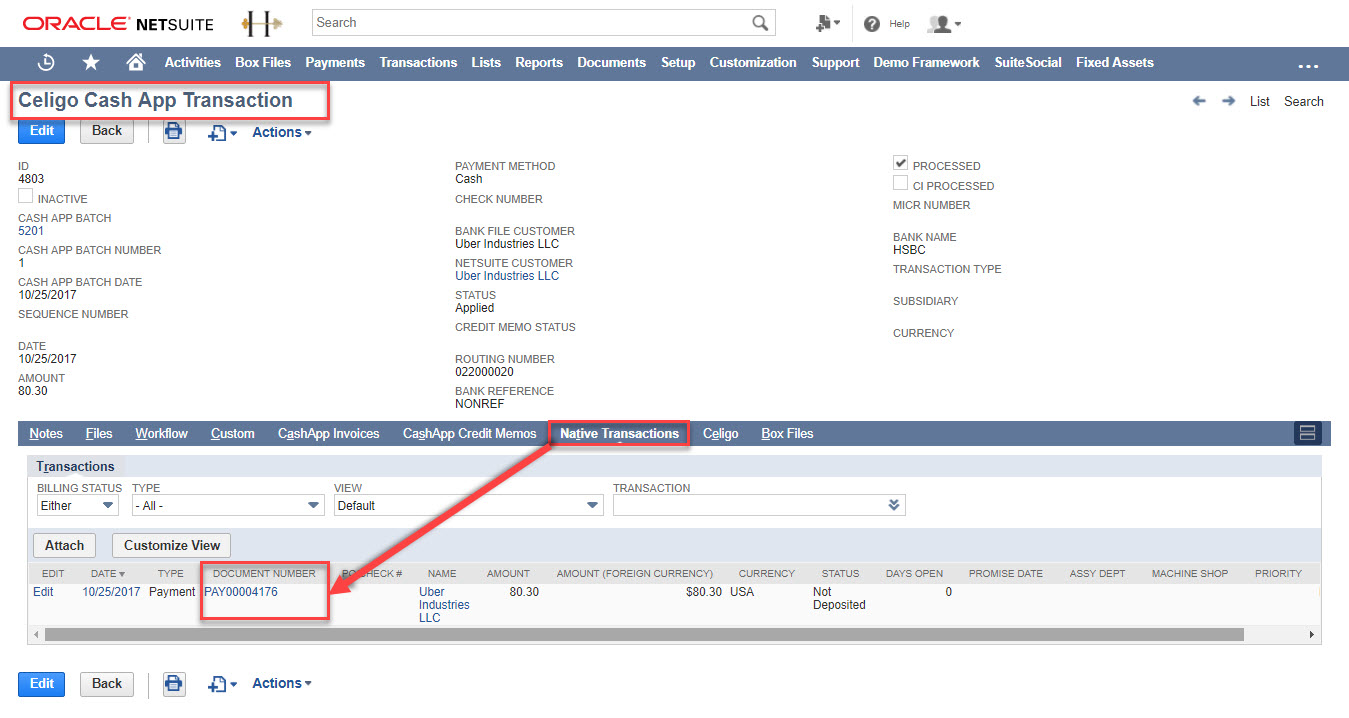Image resolution: width=1349 pixels, height=718 pixels.
Task: Click the top Edit button
Action: [x=42, y=131]
